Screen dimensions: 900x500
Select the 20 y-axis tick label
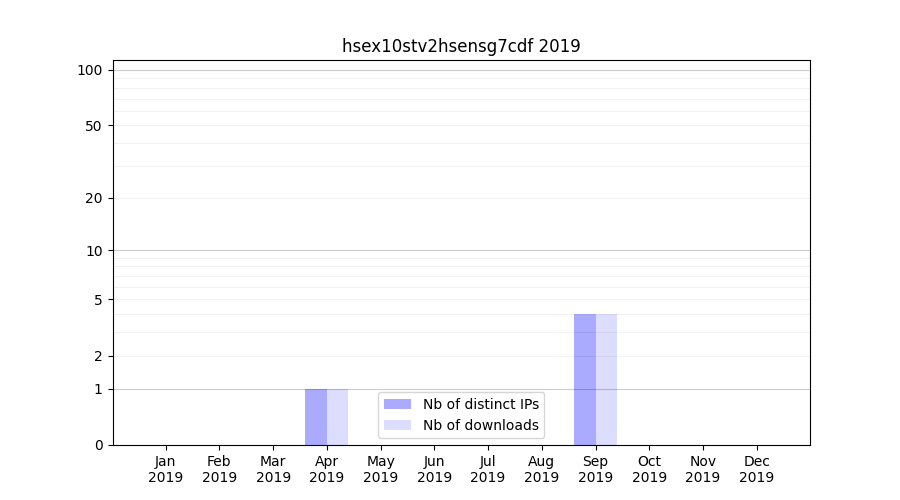pyautogui.click(x=94, y=198)
